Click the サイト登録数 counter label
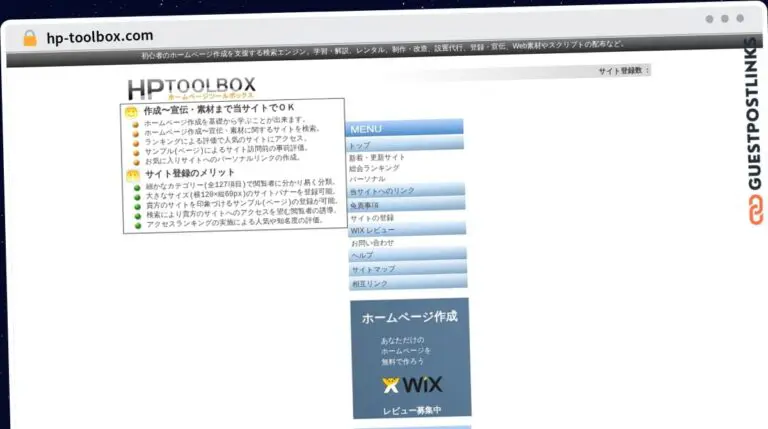Image resolution: width=768 pixels, height=429 pixels. click(623, 71)
